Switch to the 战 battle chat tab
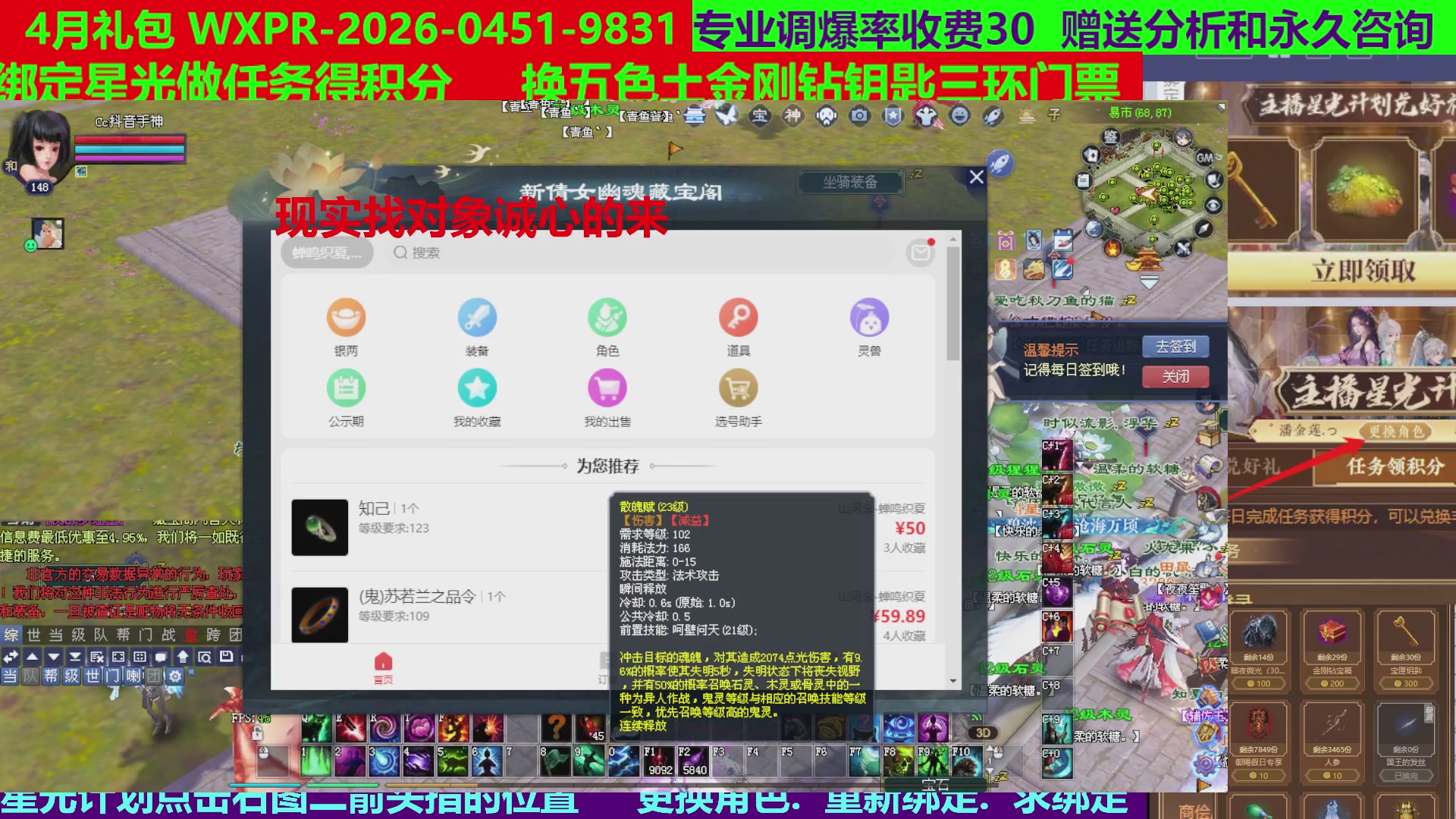 (x=168, y=635)
